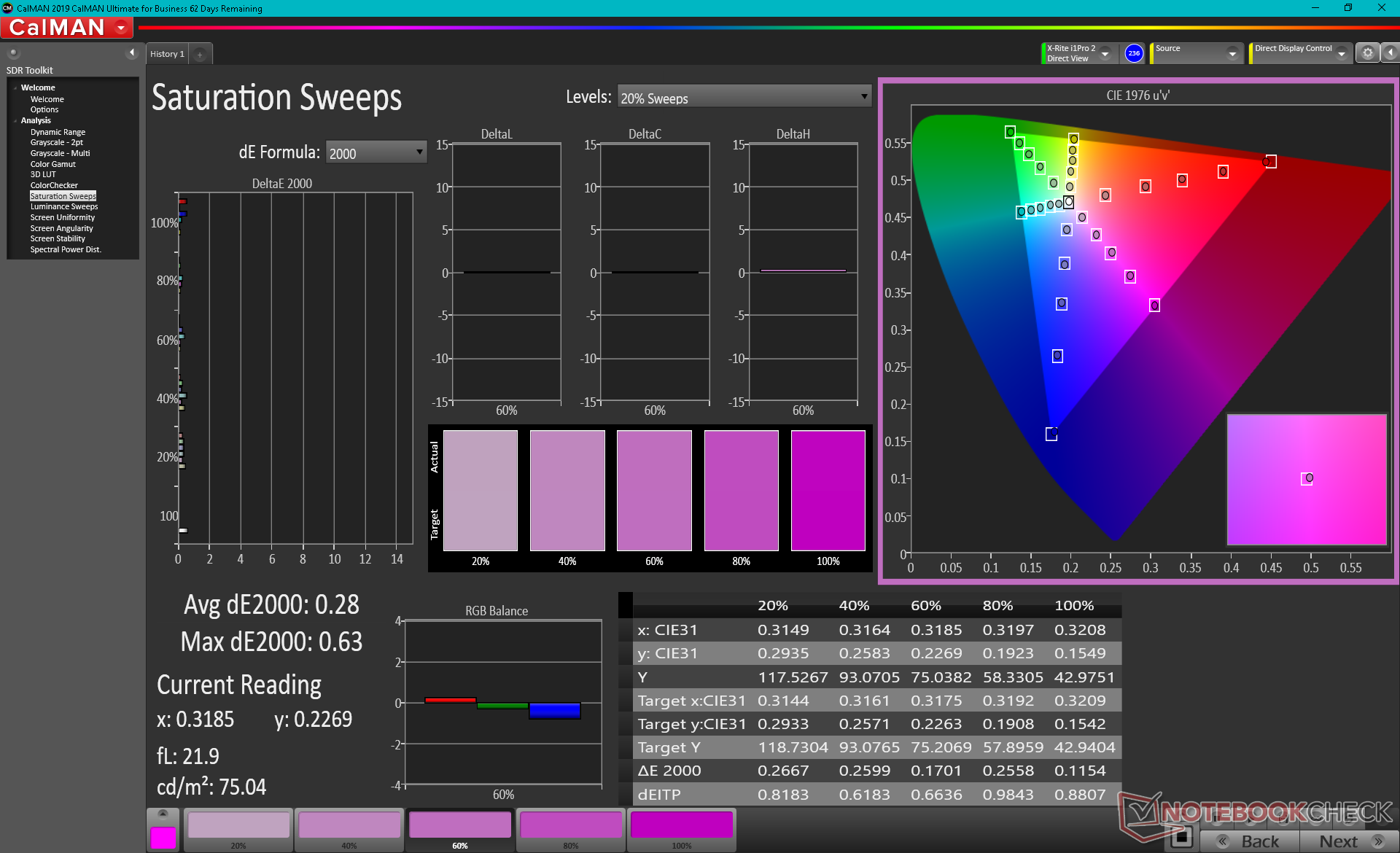Viewport: 1400px width, 853px height.
Task: Collapse the right panel arrow button
Action: tap(1391, 53)
